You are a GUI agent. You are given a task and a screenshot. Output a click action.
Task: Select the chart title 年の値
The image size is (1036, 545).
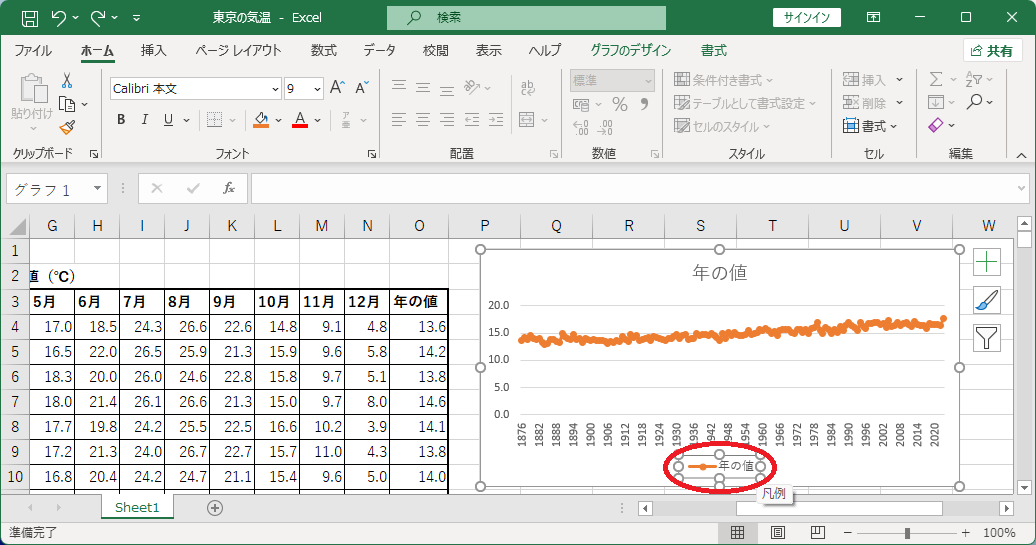pos(720,272)
